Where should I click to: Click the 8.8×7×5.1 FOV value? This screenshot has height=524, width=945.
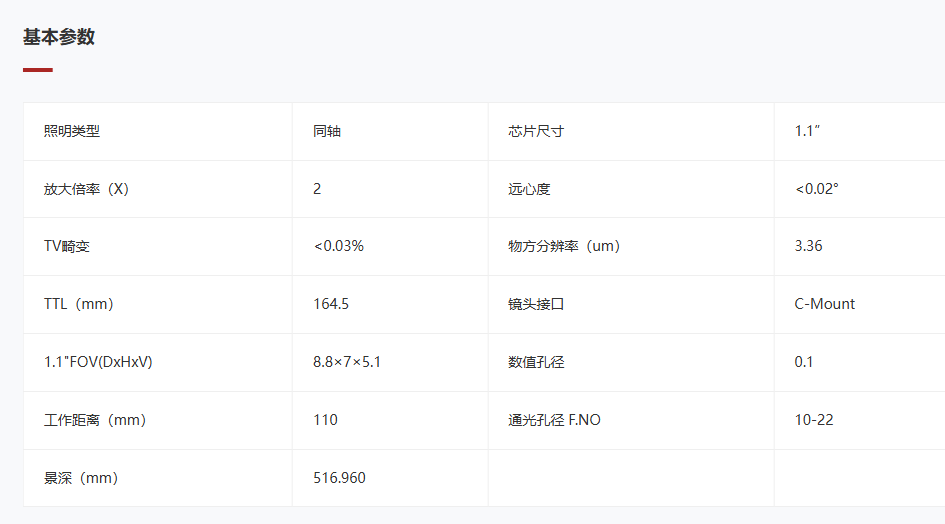point(347,362)
